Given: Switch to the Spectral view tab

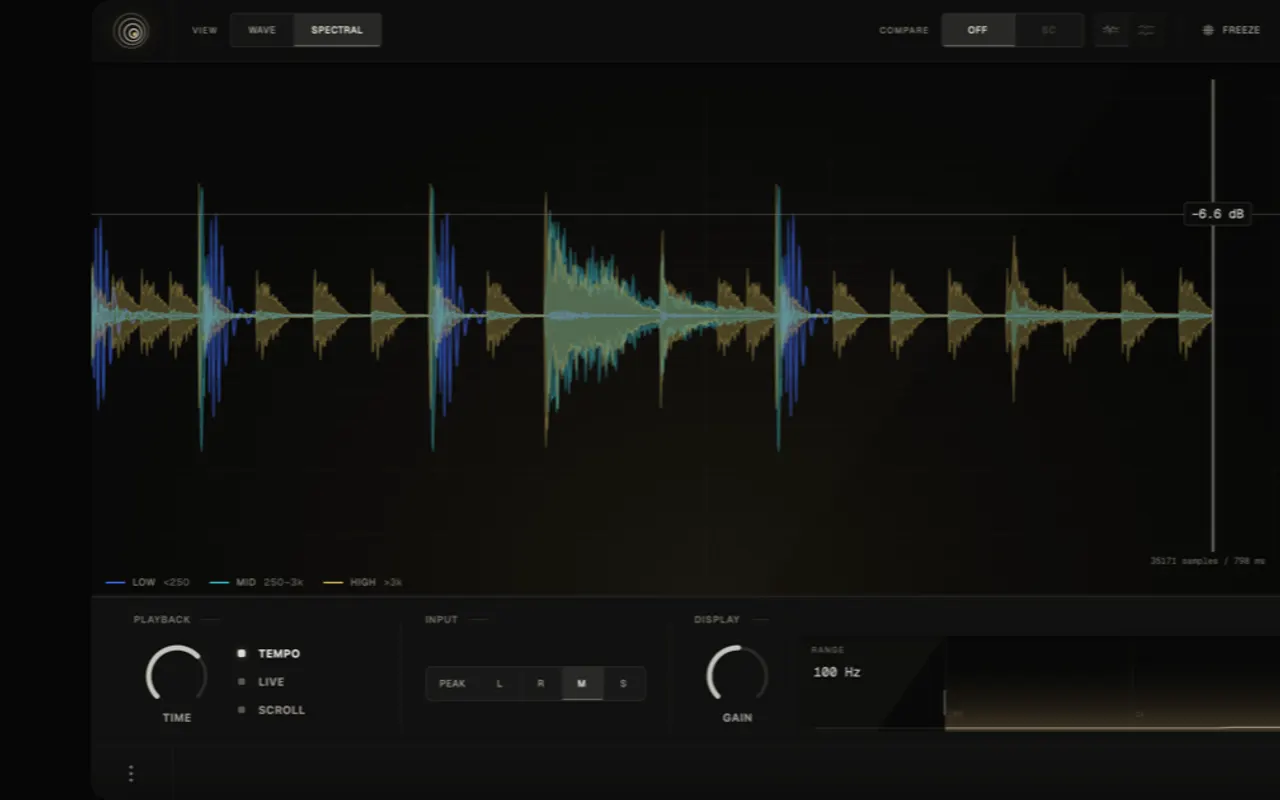Looking at the screenshot, I should click(x=337, y=30).
